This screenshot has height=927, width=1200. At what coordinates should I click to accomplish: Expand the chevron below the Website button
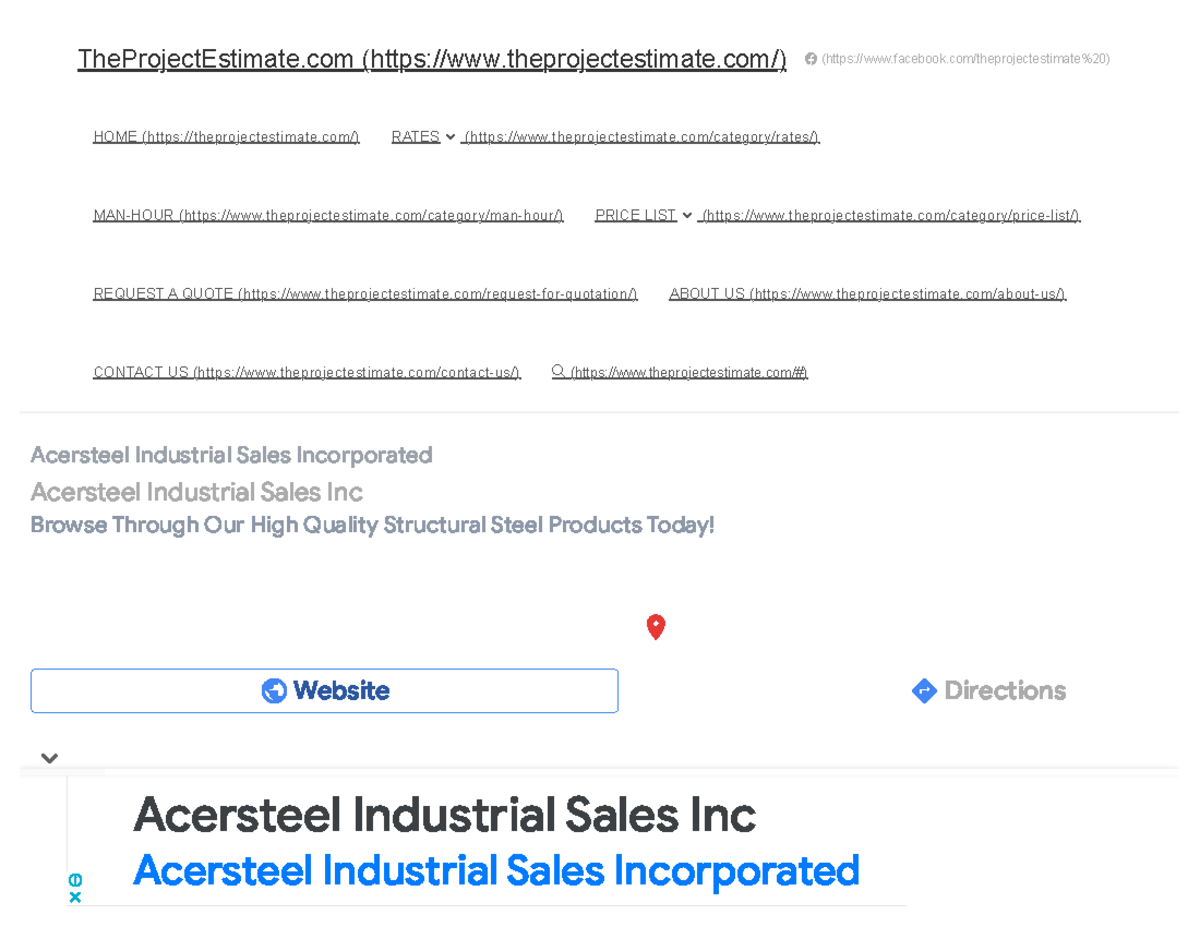pyautogui.click(x=49, y=758)
